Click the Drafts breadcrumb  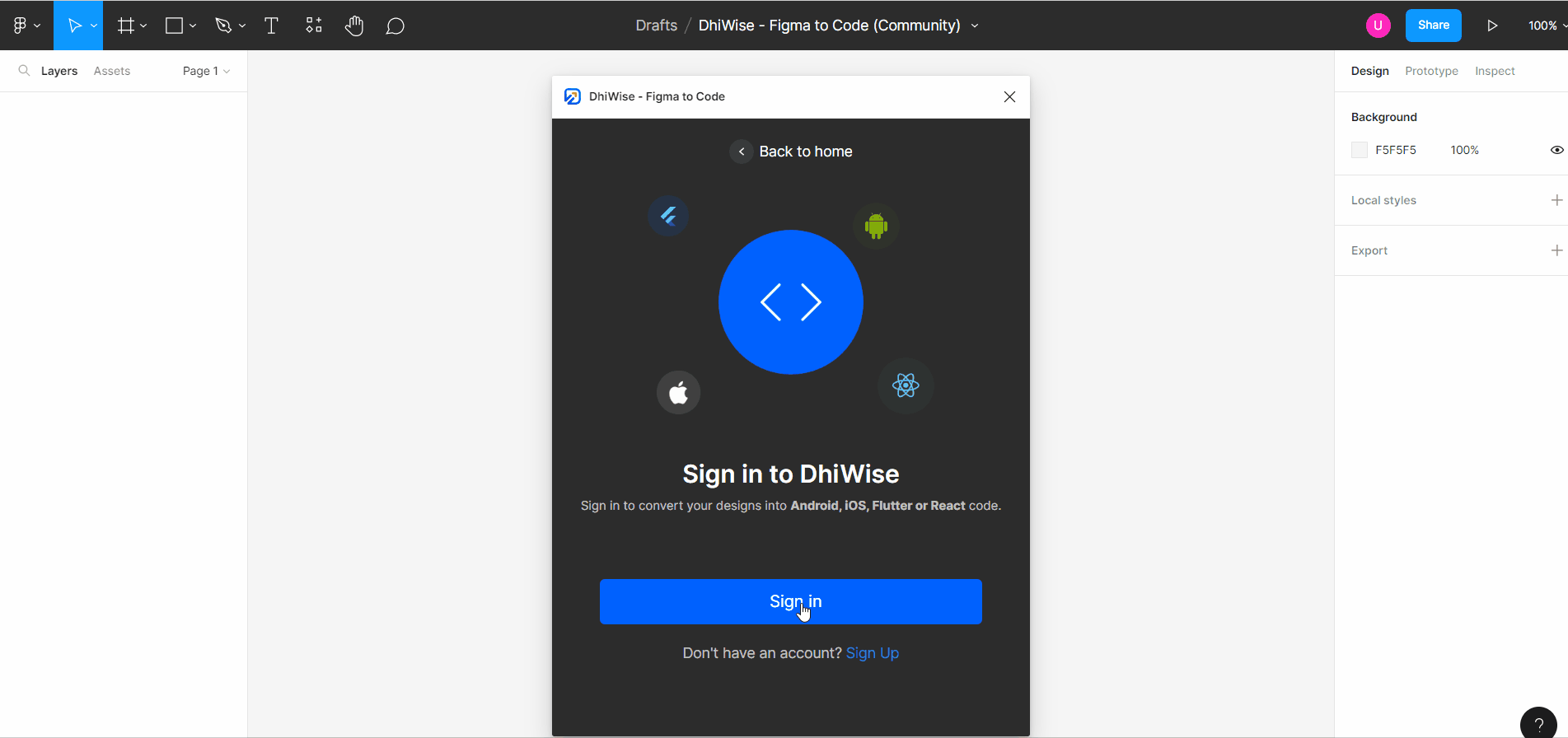(x=656, y=26)
